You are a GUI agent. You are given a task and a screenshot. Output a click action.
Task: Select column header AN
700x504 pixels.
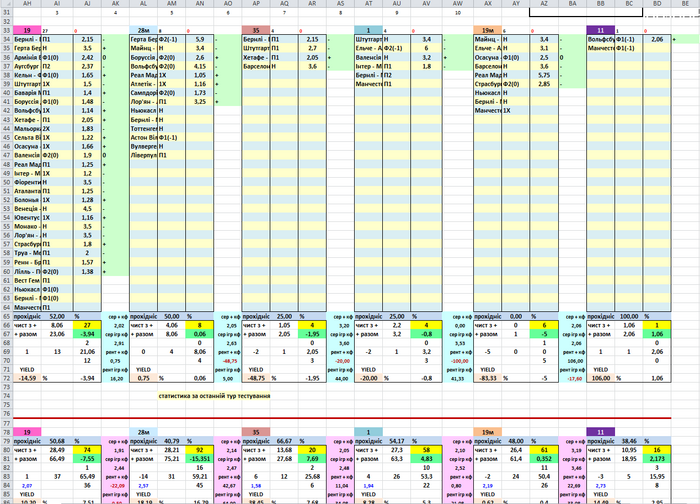pyautogui.click(x=200, y=3)
